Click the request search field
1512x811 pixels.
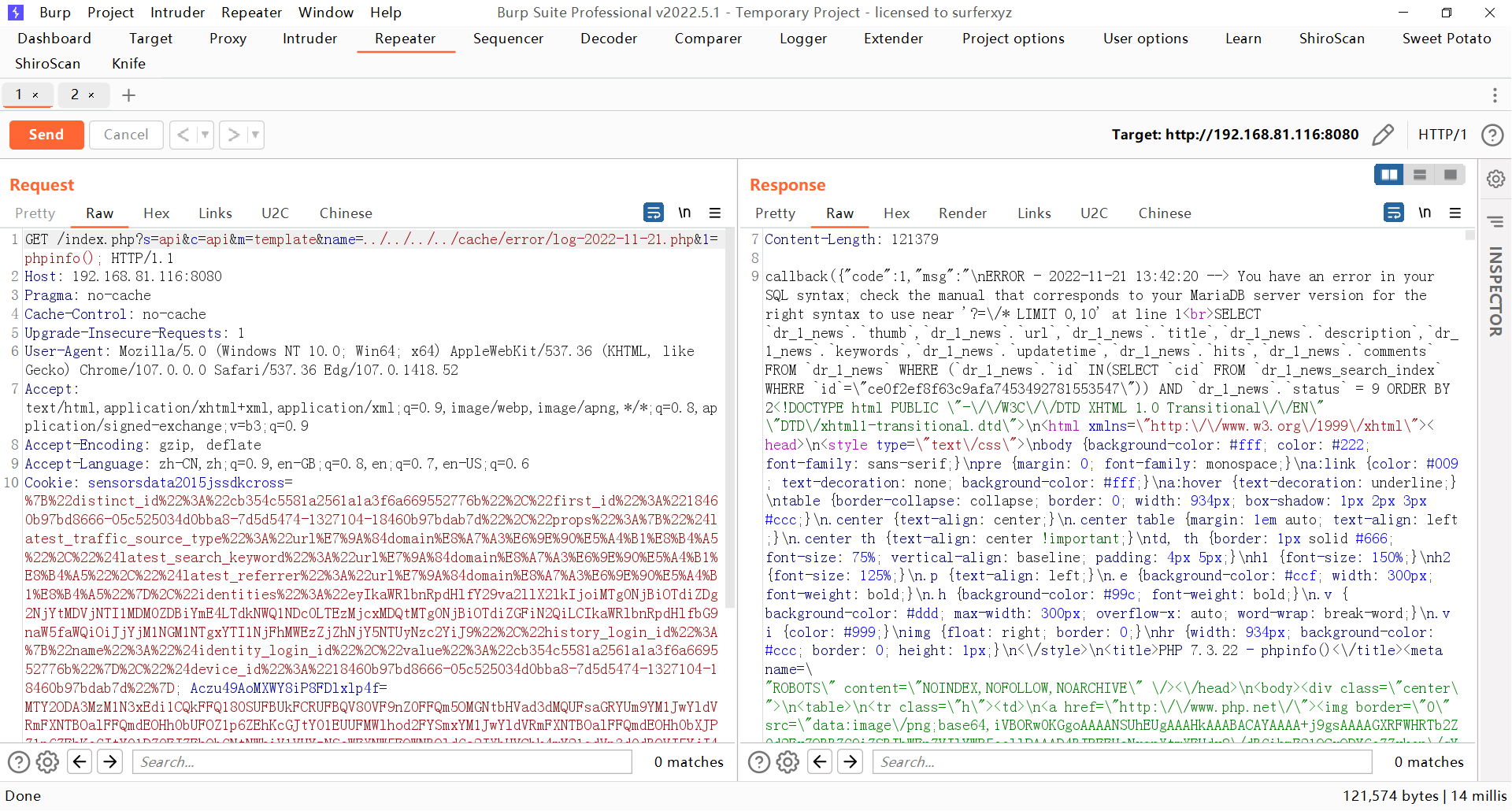382,761
